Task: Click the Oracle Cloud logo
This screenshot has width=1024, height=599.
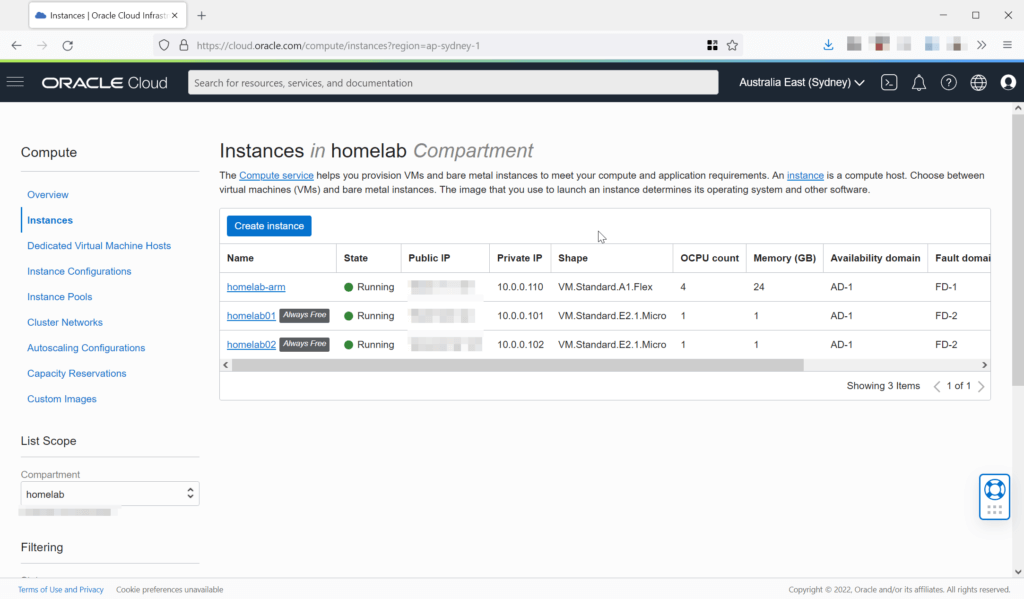Action: (x=104, y=83)
